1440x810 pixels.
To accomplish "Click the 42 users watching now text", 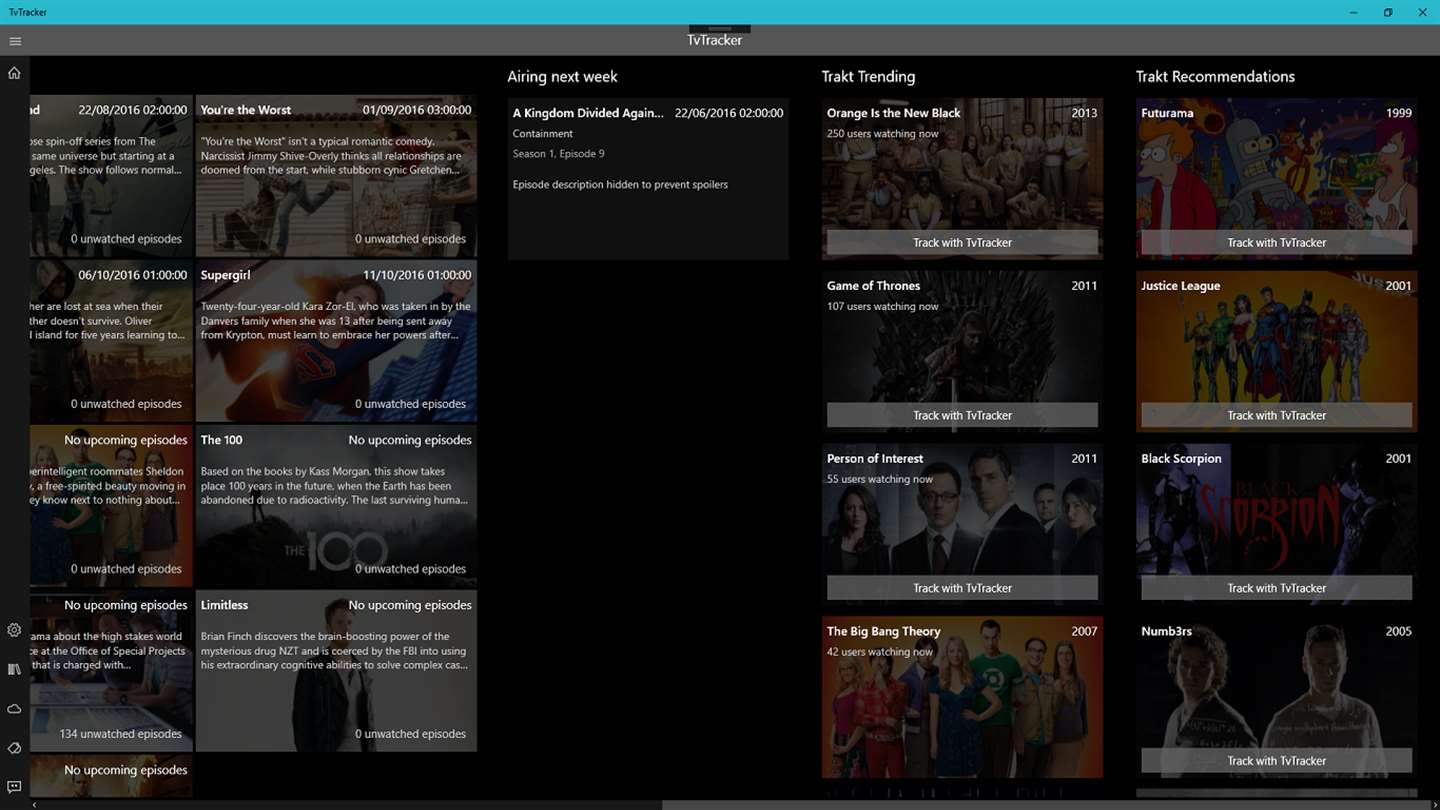I will [880, 652].
